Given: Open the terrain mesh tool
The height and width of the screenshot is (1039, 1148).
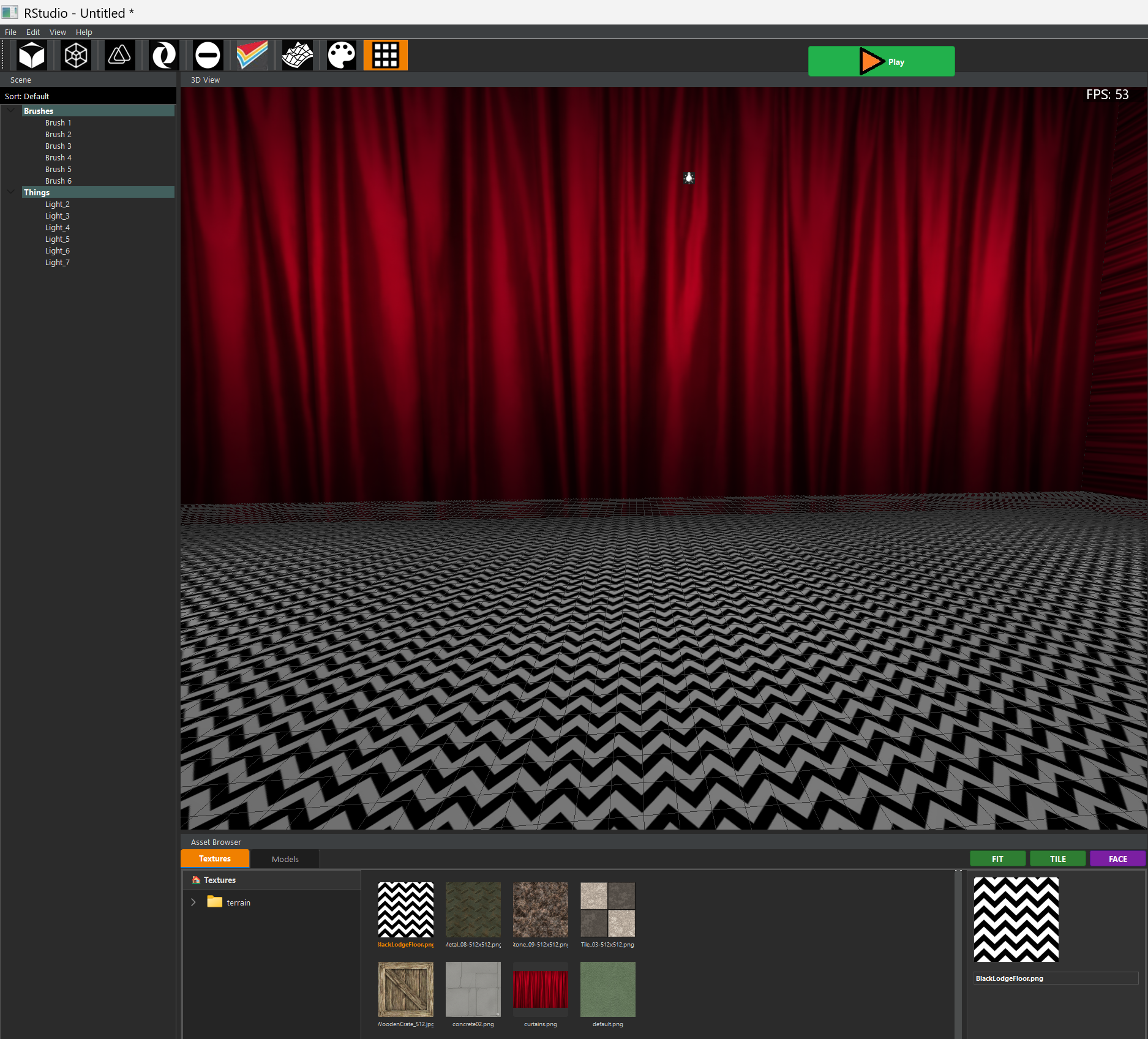Looking at the screenshot, I should click(x=297, y=56).
